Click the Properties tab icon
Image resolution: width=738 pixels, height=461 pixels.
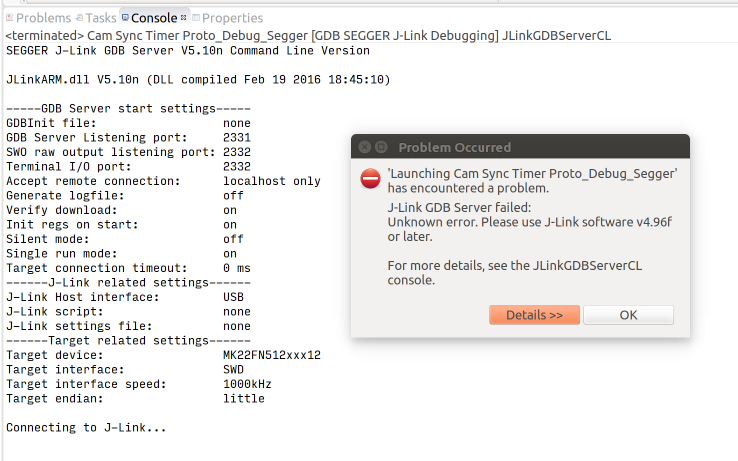(x=196, y=18)
